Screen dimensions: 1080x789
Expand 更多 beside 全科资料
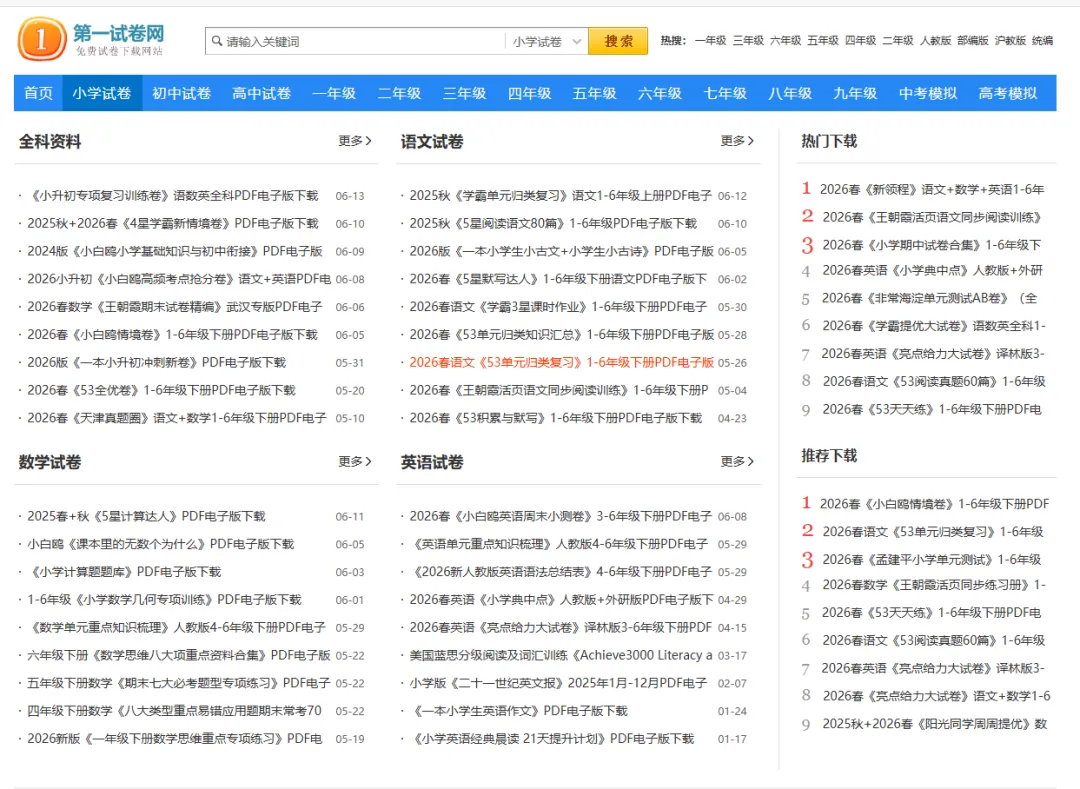355,140
